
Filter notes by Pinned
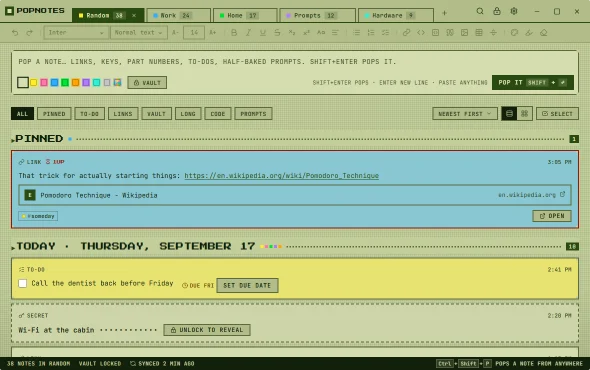pos(54,114)
